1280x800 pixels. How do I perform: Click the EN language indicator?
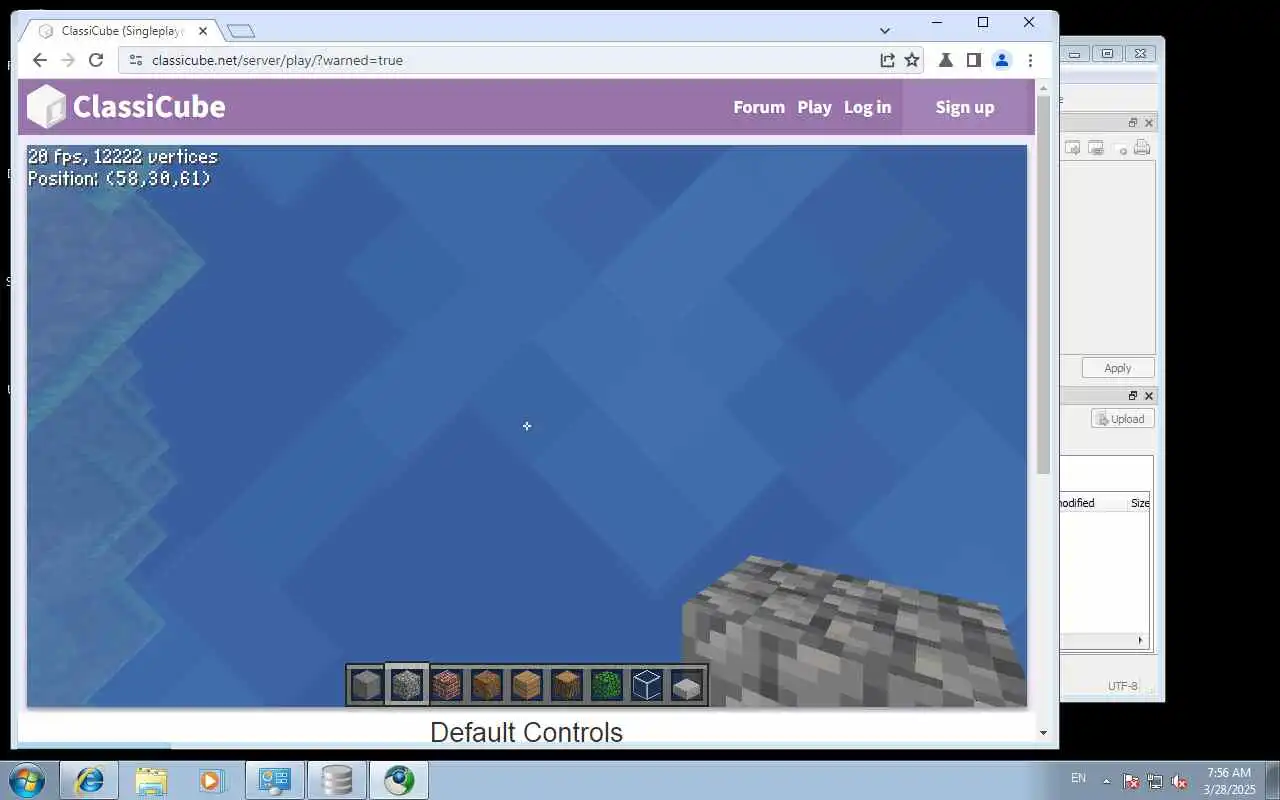[1078, 778]
